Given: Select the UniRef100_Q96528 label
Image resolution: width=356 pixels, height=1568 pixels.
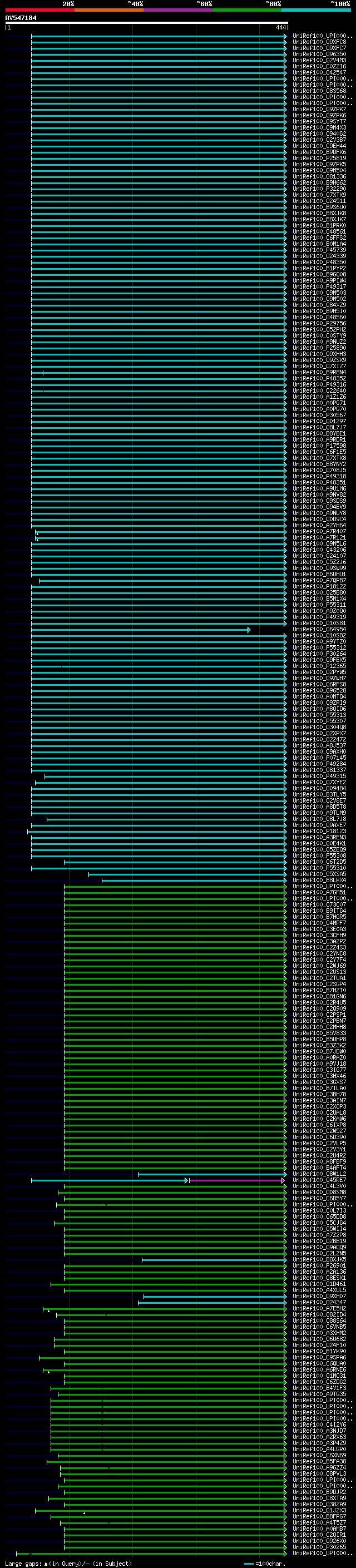Looking at the screenshot, I should point(319,690).
